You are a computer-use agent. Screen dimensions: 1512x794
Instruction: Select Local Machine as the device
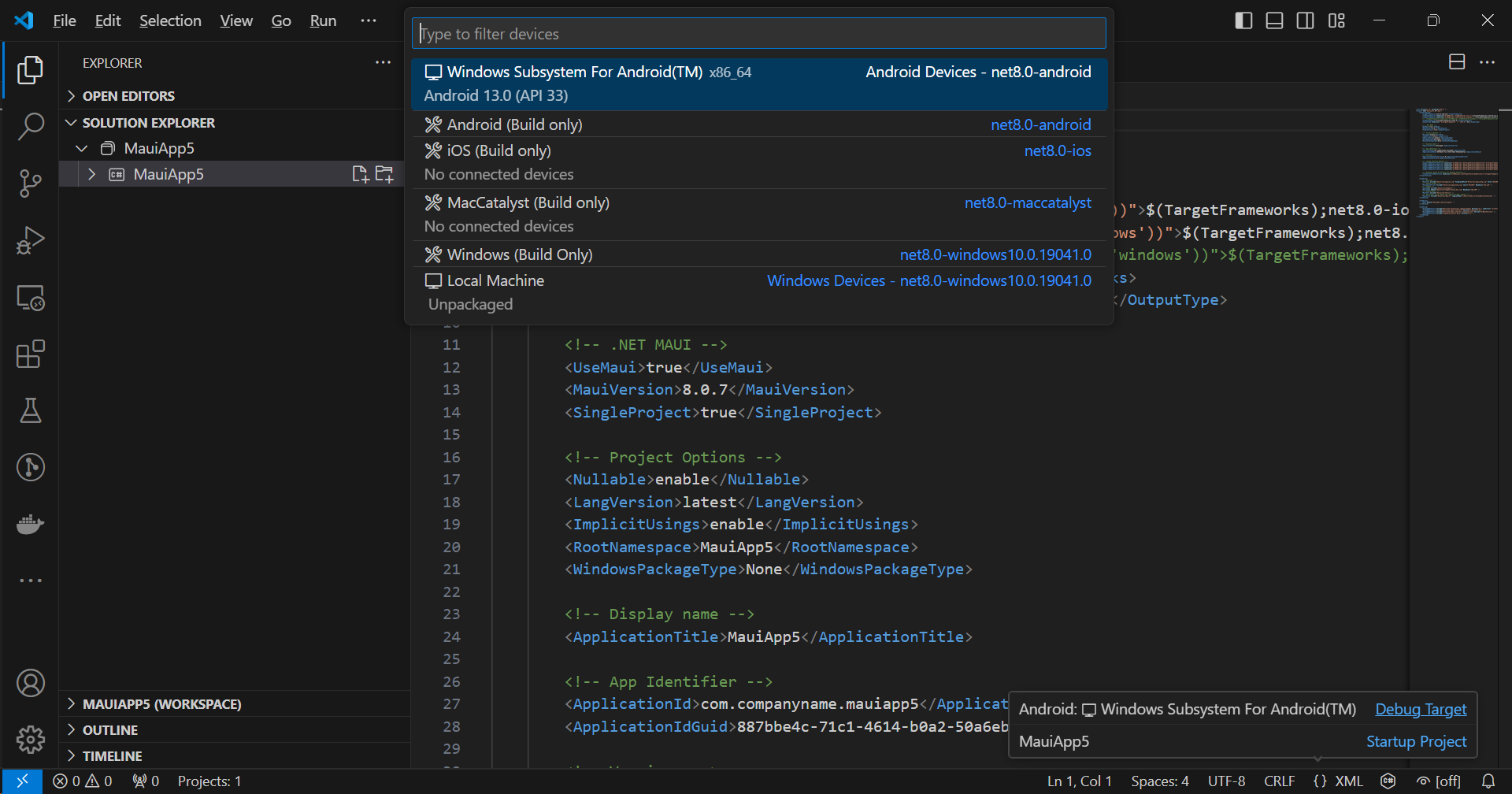[495, 280]
